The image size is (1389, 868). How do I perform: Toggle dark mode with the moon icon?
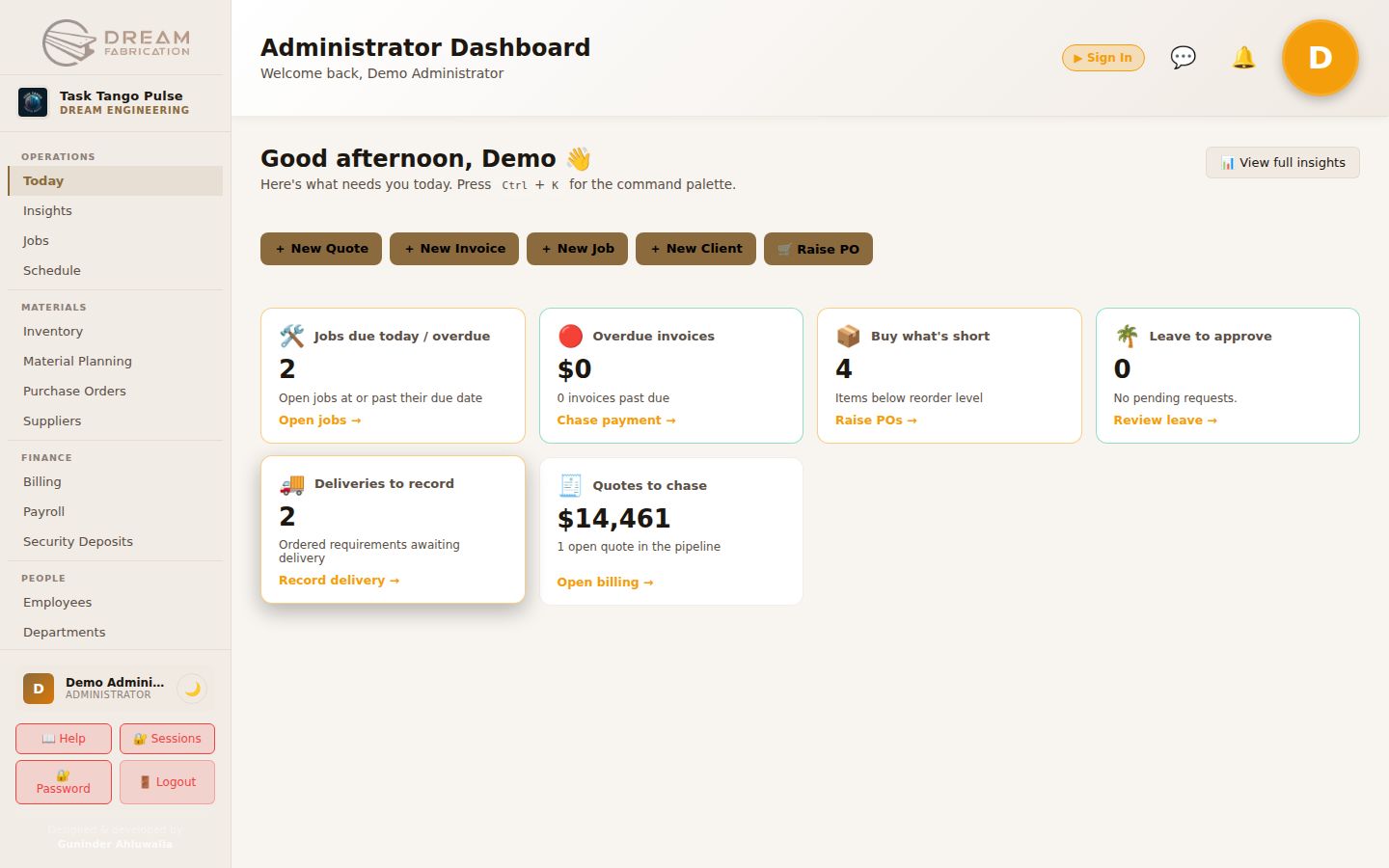[193, 689]
